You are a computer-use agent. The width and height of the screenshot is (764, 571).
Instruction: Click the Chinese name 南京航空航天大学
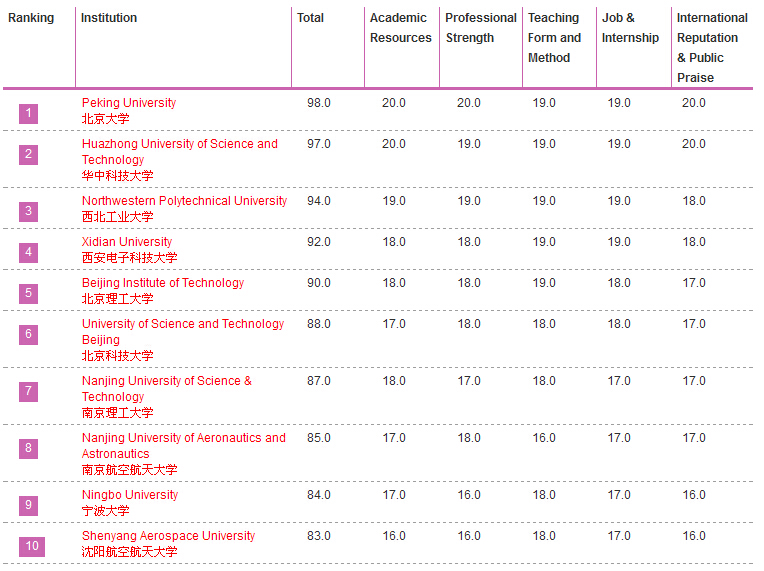(129, 470)
